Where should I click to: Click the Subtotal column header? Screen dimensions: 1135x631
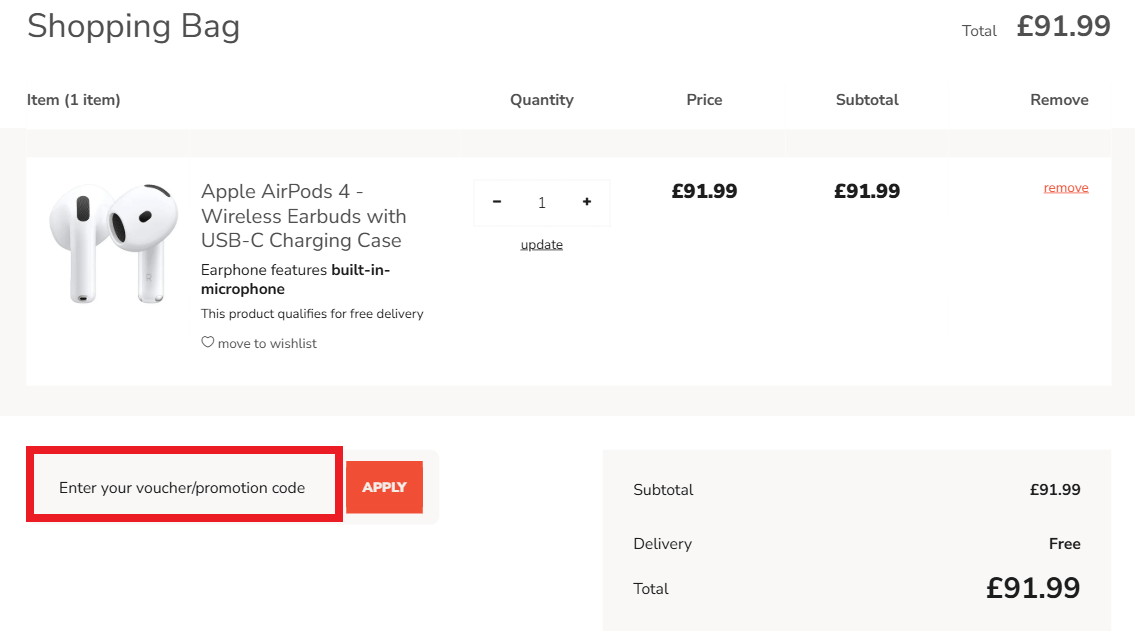click(x=867, y=100)
